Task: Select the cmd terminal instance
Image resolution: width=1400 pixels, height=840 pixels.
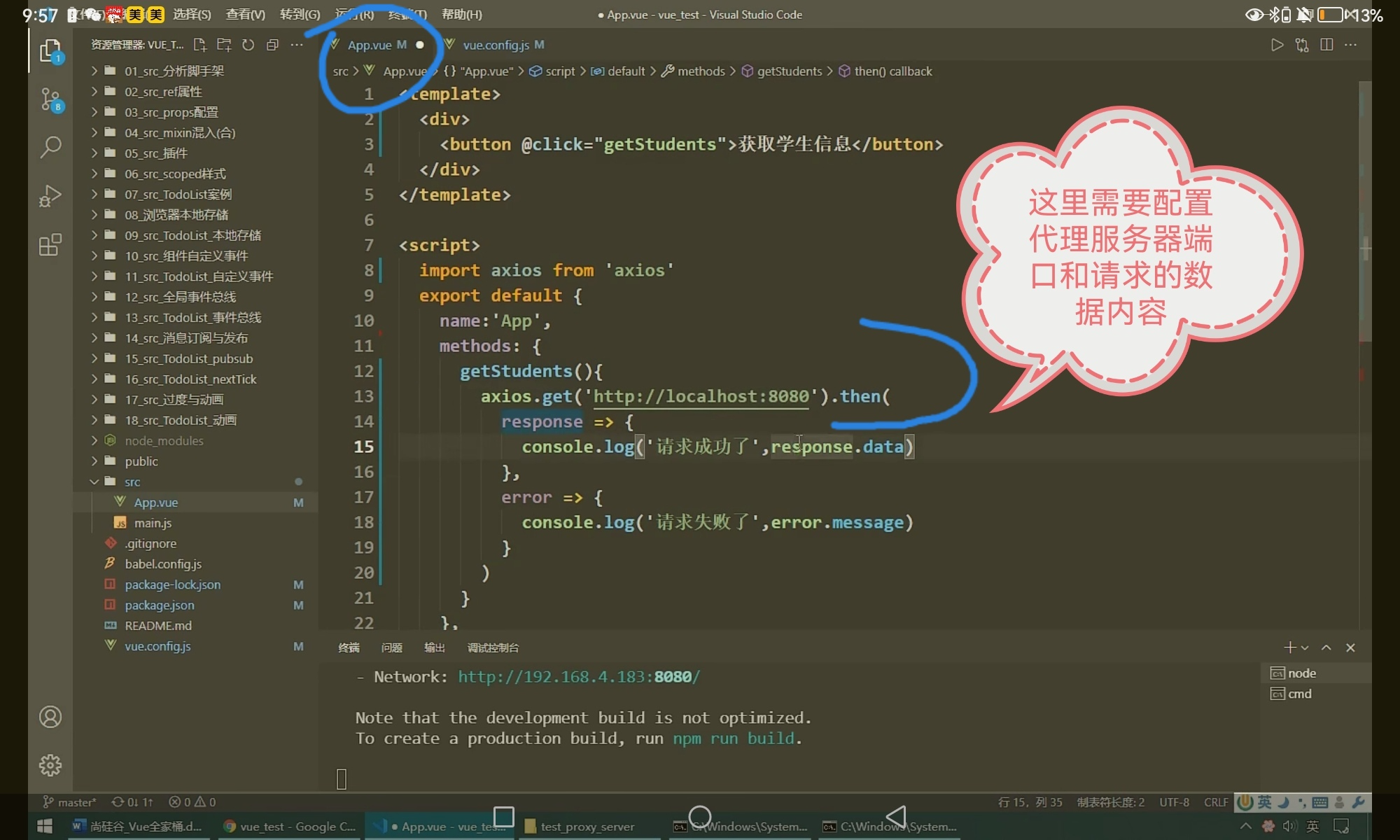Action: (1299, 694)
